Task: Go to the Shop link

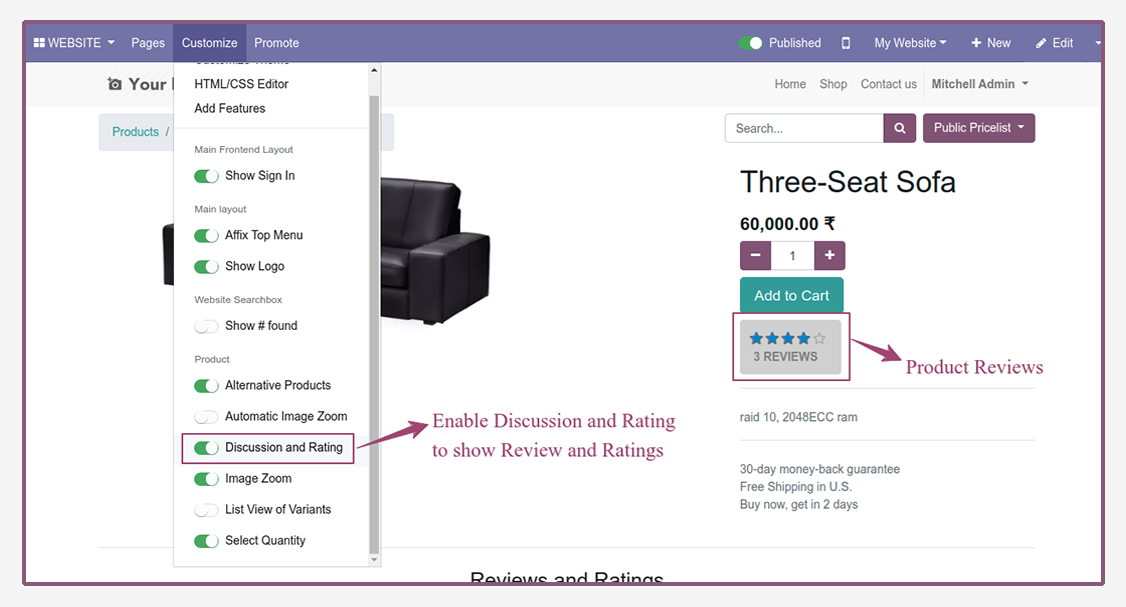Action: point(833,84)
